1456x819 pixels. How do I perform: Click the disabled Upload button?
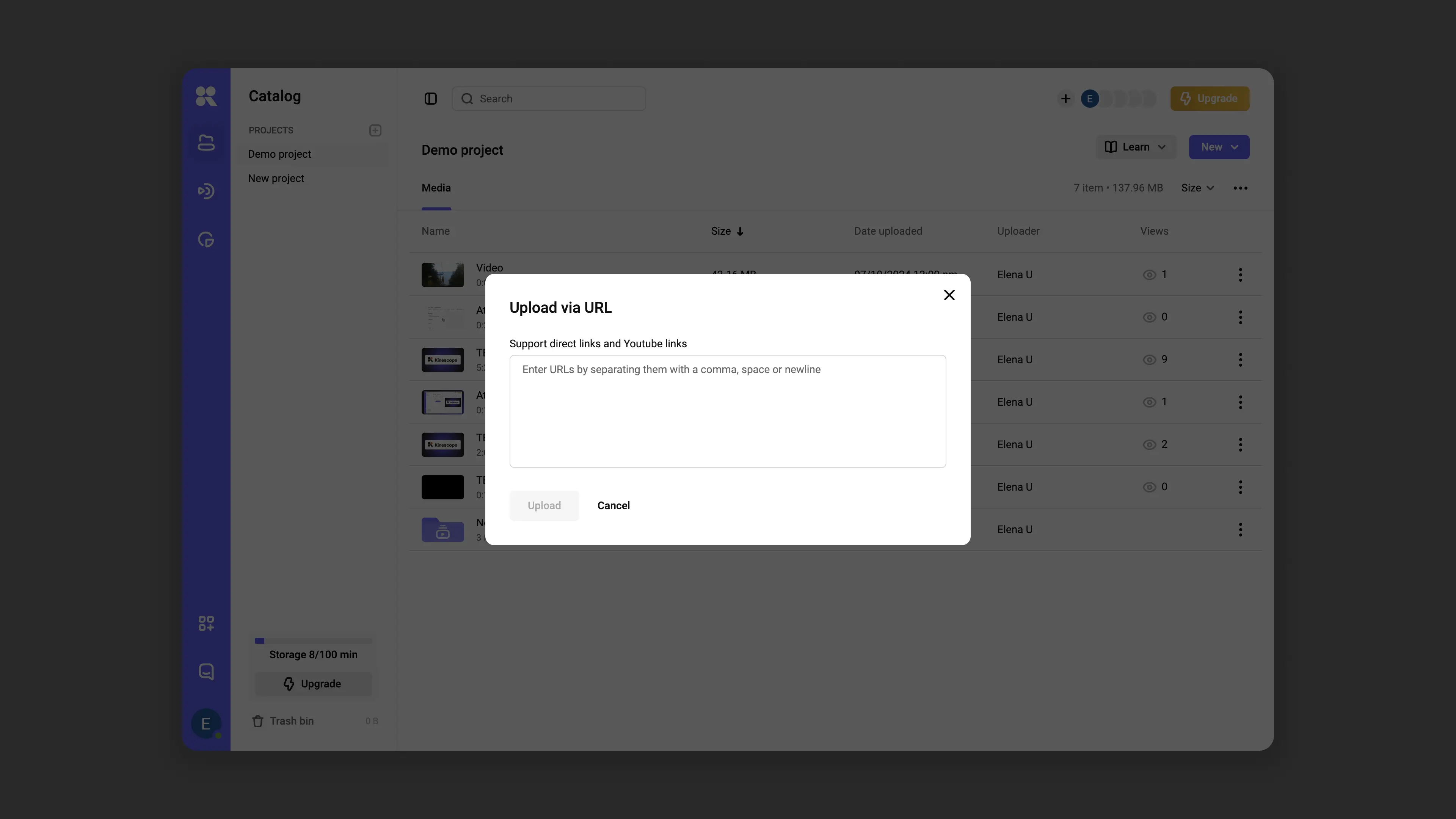[x=544, y=505]
